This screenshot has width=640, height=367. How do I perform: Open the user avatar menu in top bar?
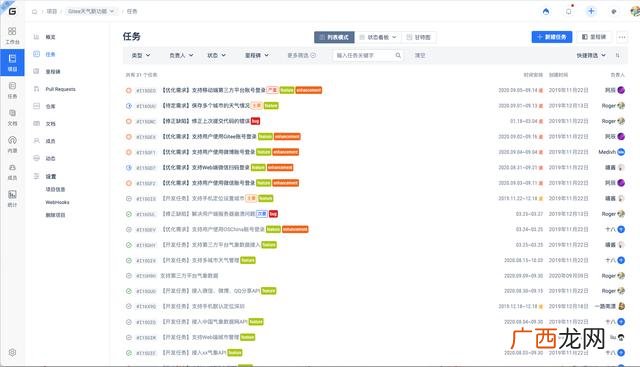(635, 11)
